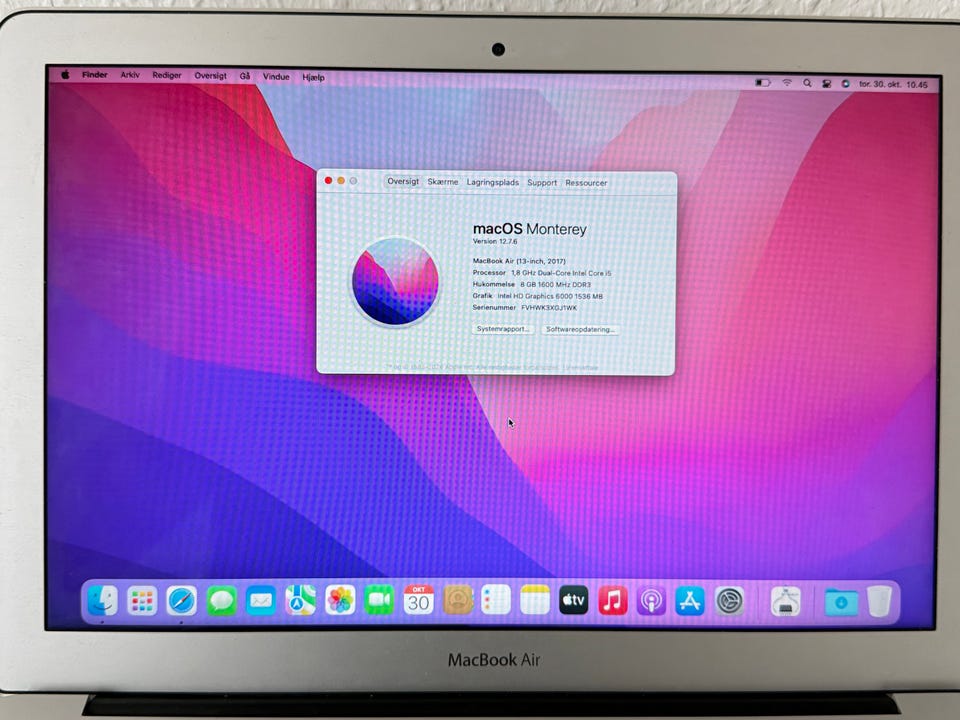Switch to the Skærme tab
This screenshot has width=960, height=720.
click(x=443, y=182)
